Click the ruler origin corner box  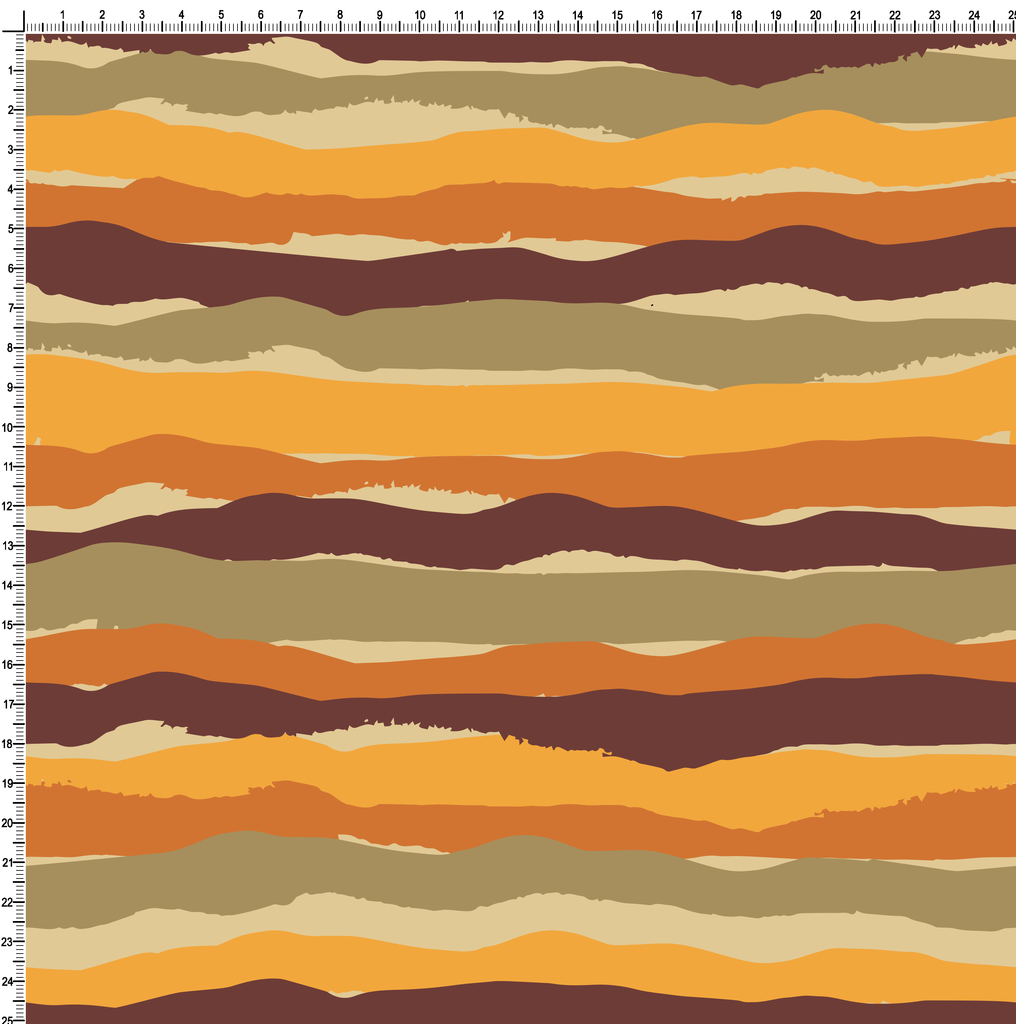[12, 20]
